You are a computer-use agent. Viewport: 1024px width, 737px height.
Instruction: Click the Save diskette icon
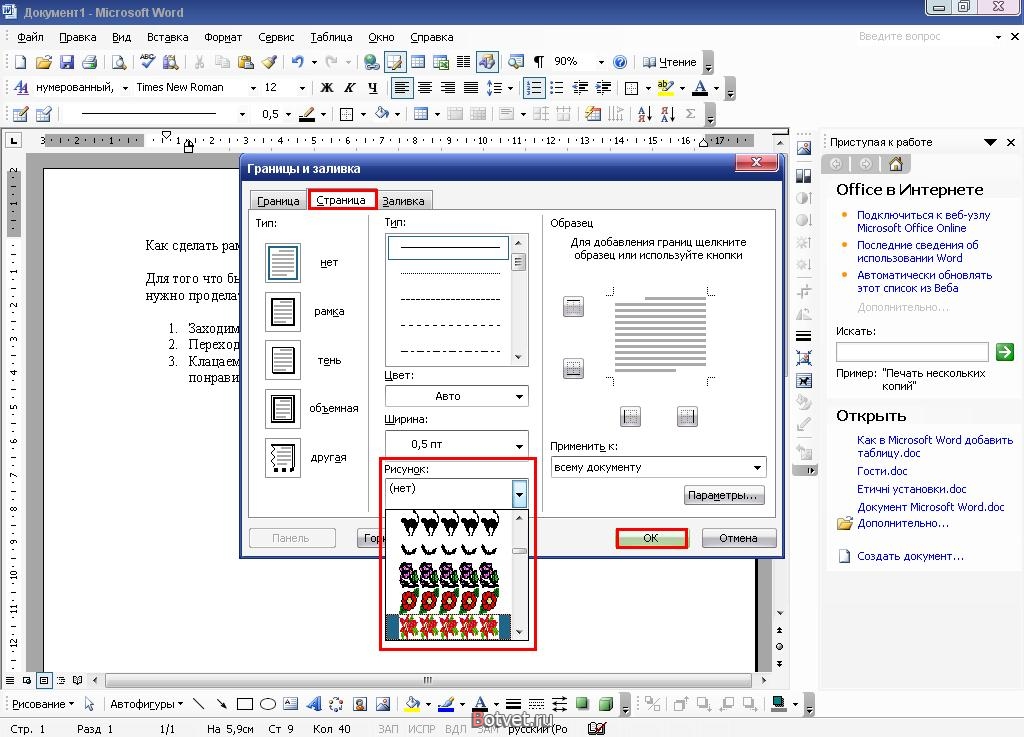67,62
